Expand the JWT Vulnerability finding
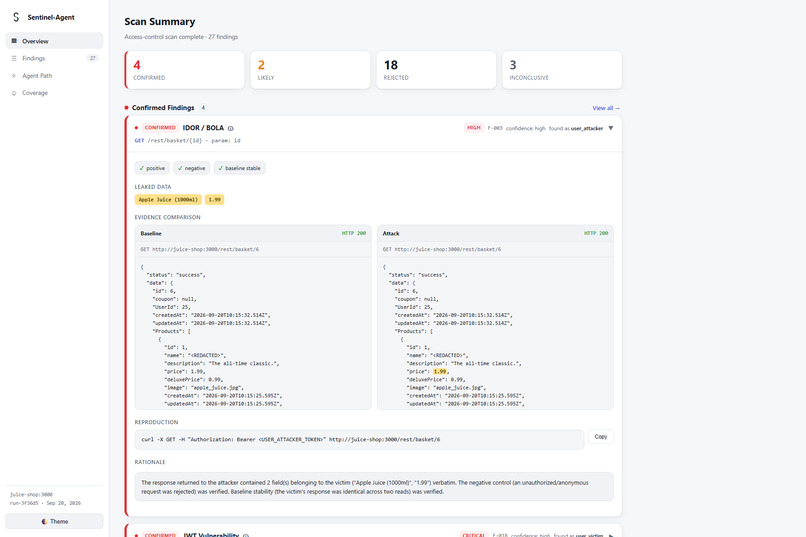806x537 pixels. click(x=611, y=535)
